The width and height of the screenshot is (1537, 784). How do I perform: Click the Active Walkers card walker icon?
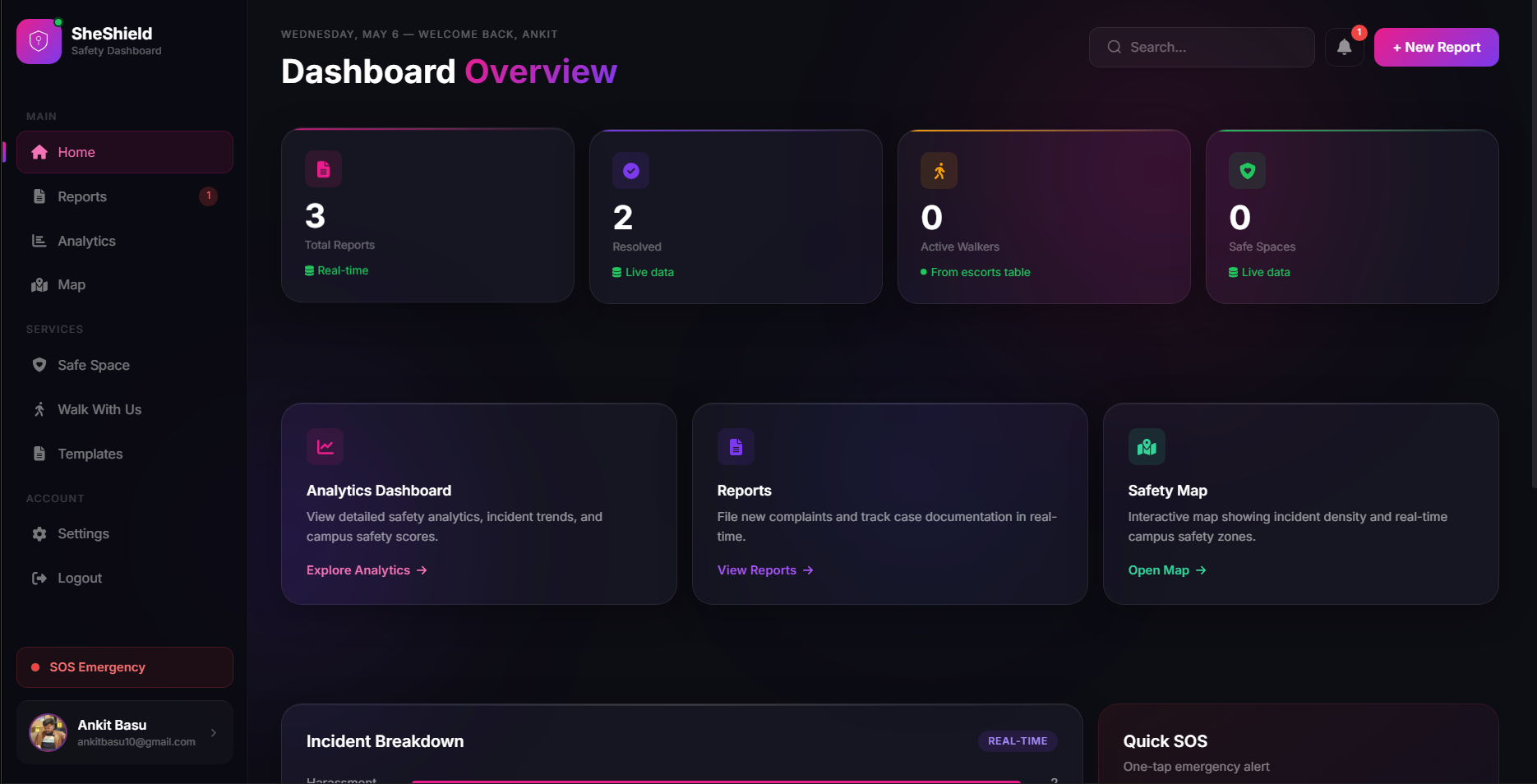(939, 171)
